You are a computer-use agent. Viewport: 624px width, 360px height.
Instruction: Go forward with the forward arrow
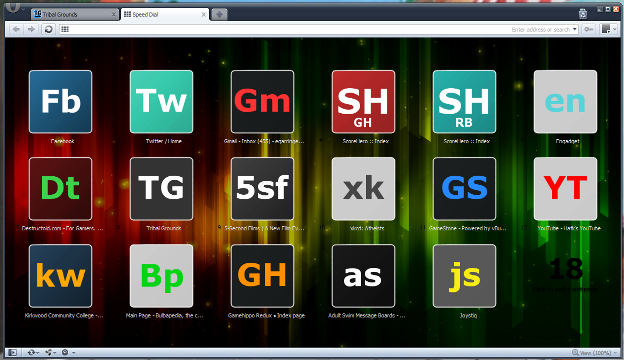pos(31,29)
